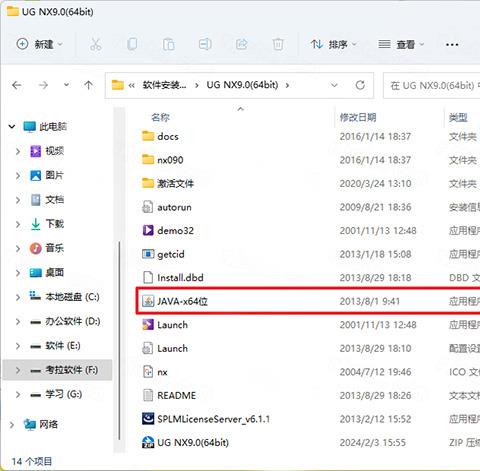Select 网络 in navigation pane
Viewport: 480px width, 471px height.
pyautogui.click(x=48, y=424)
